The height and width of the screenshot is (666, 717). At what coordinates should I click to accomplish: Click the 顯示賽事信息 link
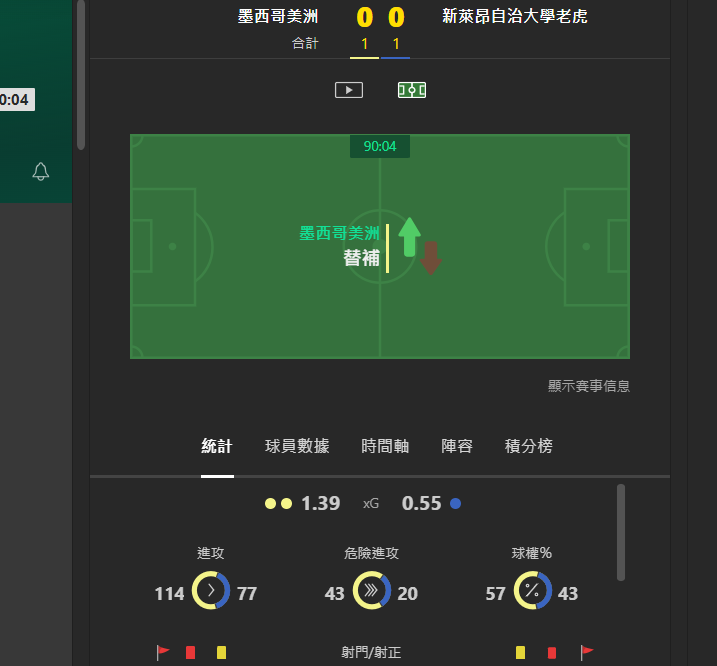589,386
